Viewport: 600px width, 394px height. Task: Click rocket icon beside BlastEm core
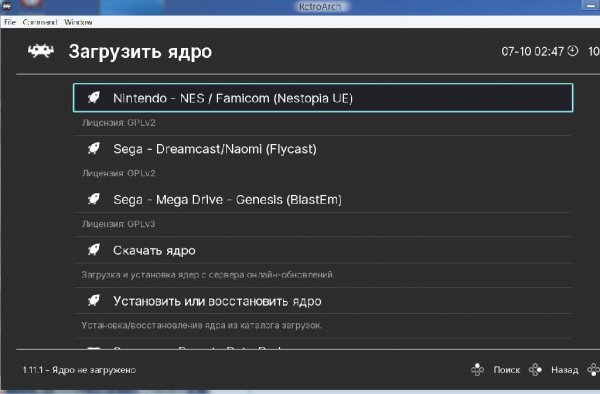[94, 199]
